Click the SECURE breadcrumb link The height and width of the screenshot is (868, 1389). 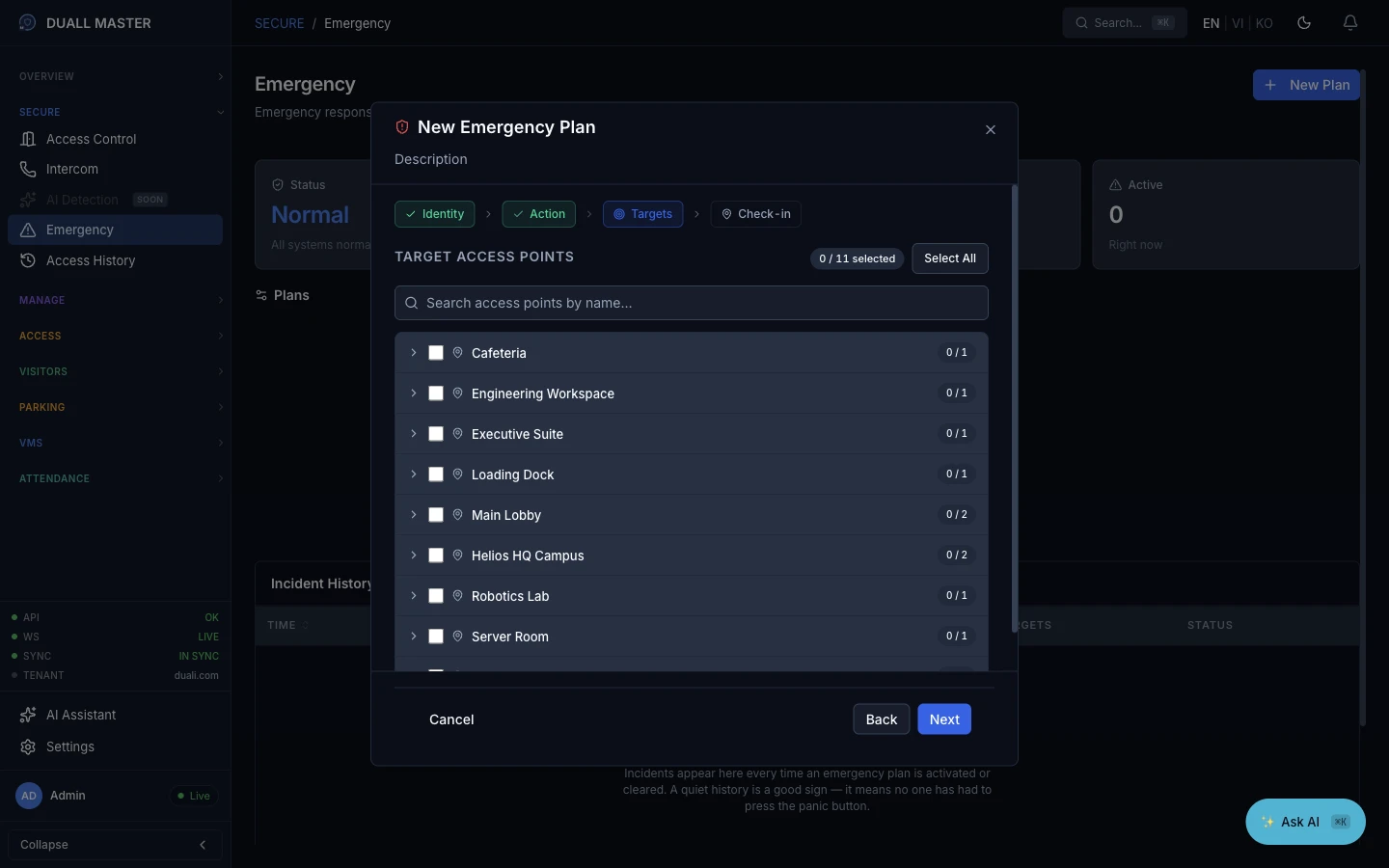[280, 23]
